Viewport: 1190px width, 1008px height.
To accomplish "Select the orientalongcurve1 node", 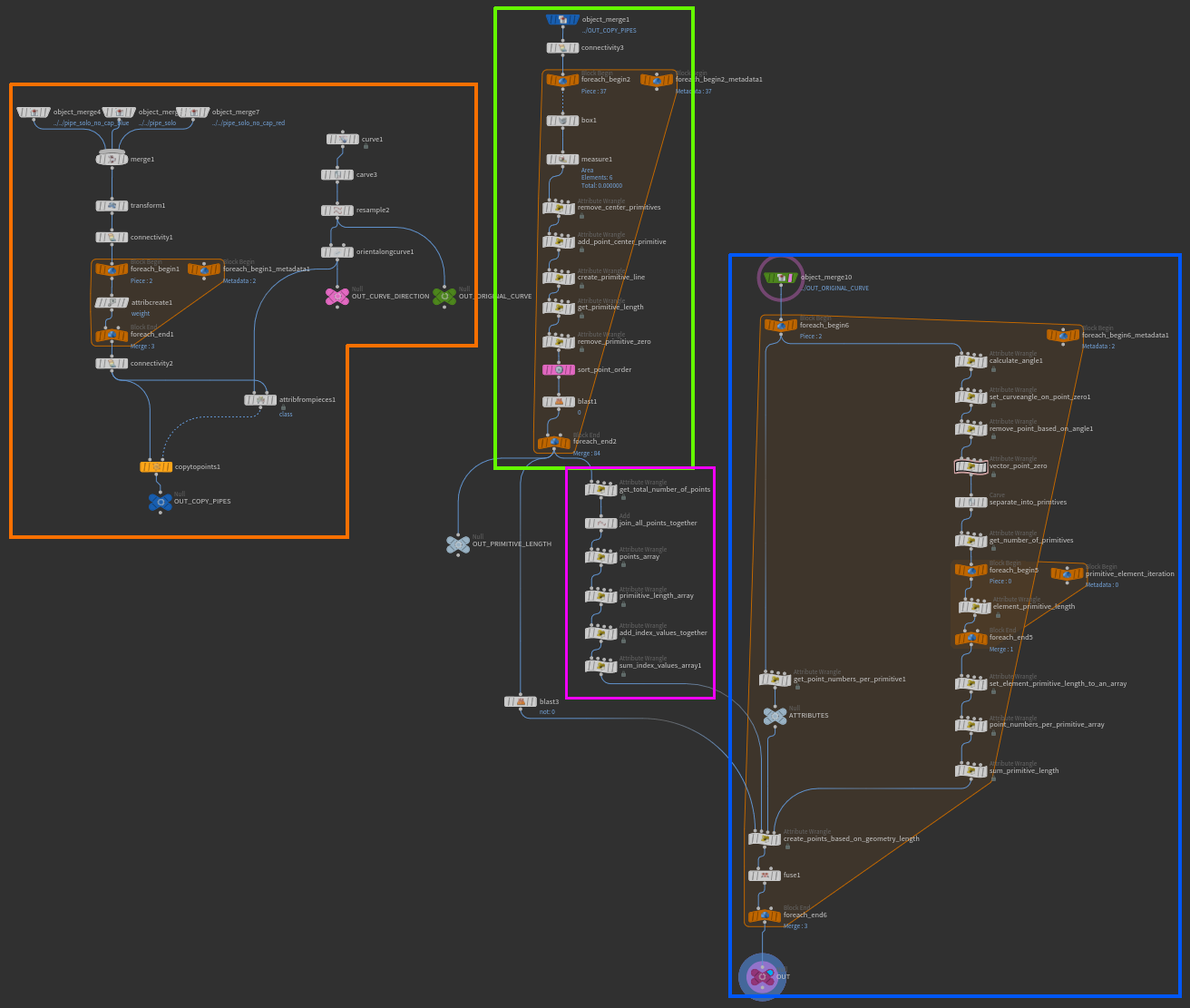I will tap(337, 252).
